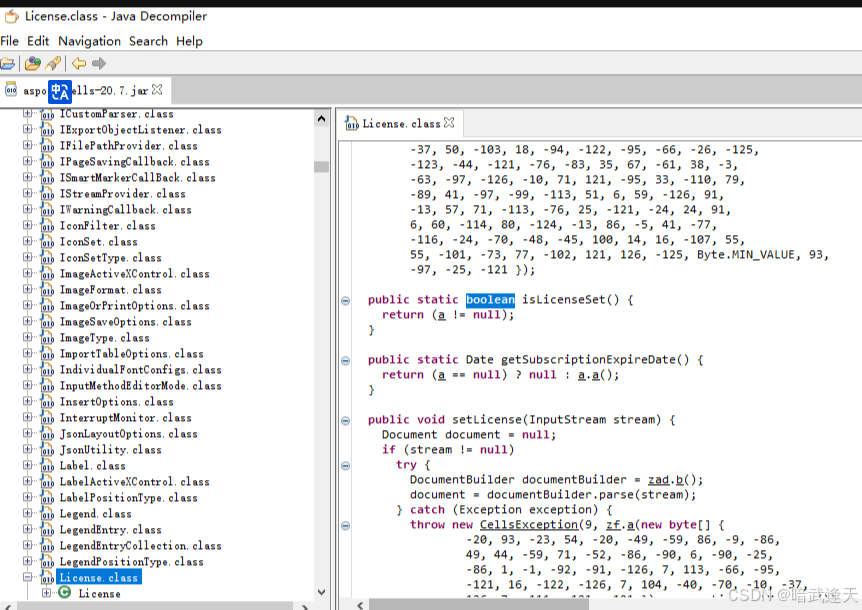Expand the ImageFormat.class tree node

27,289
